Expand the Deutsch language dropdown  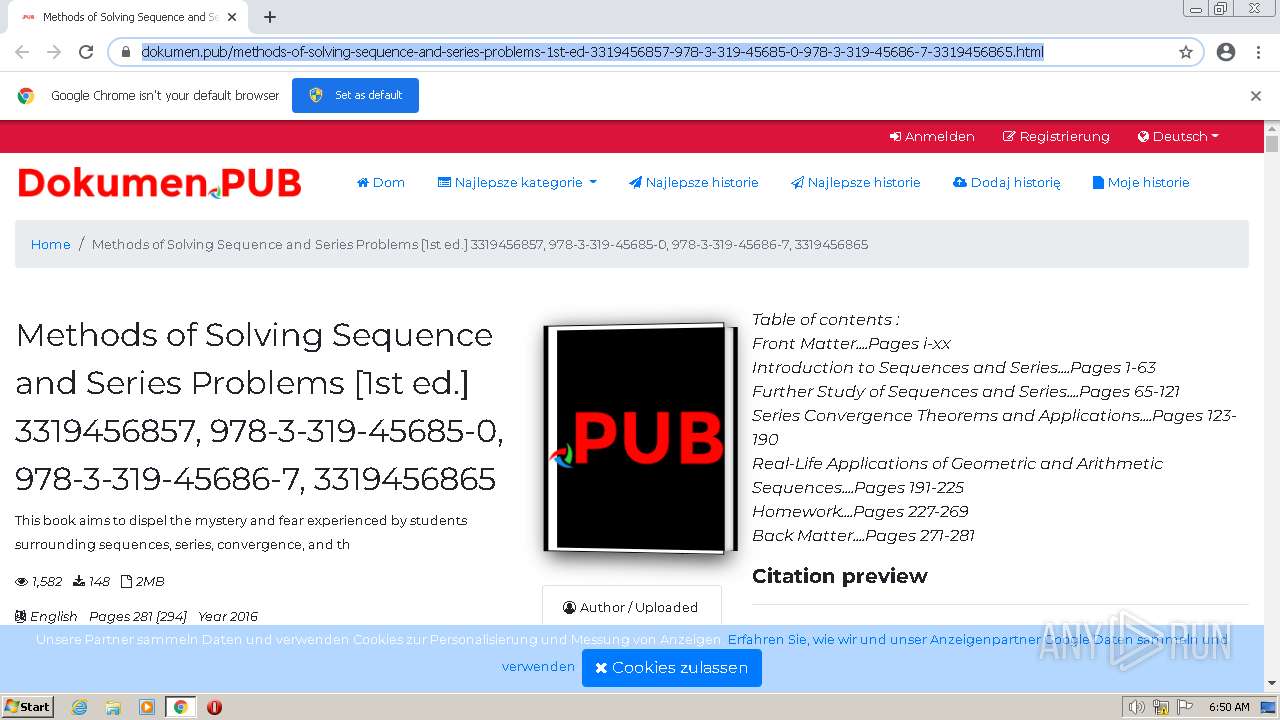click(1178, 137)
